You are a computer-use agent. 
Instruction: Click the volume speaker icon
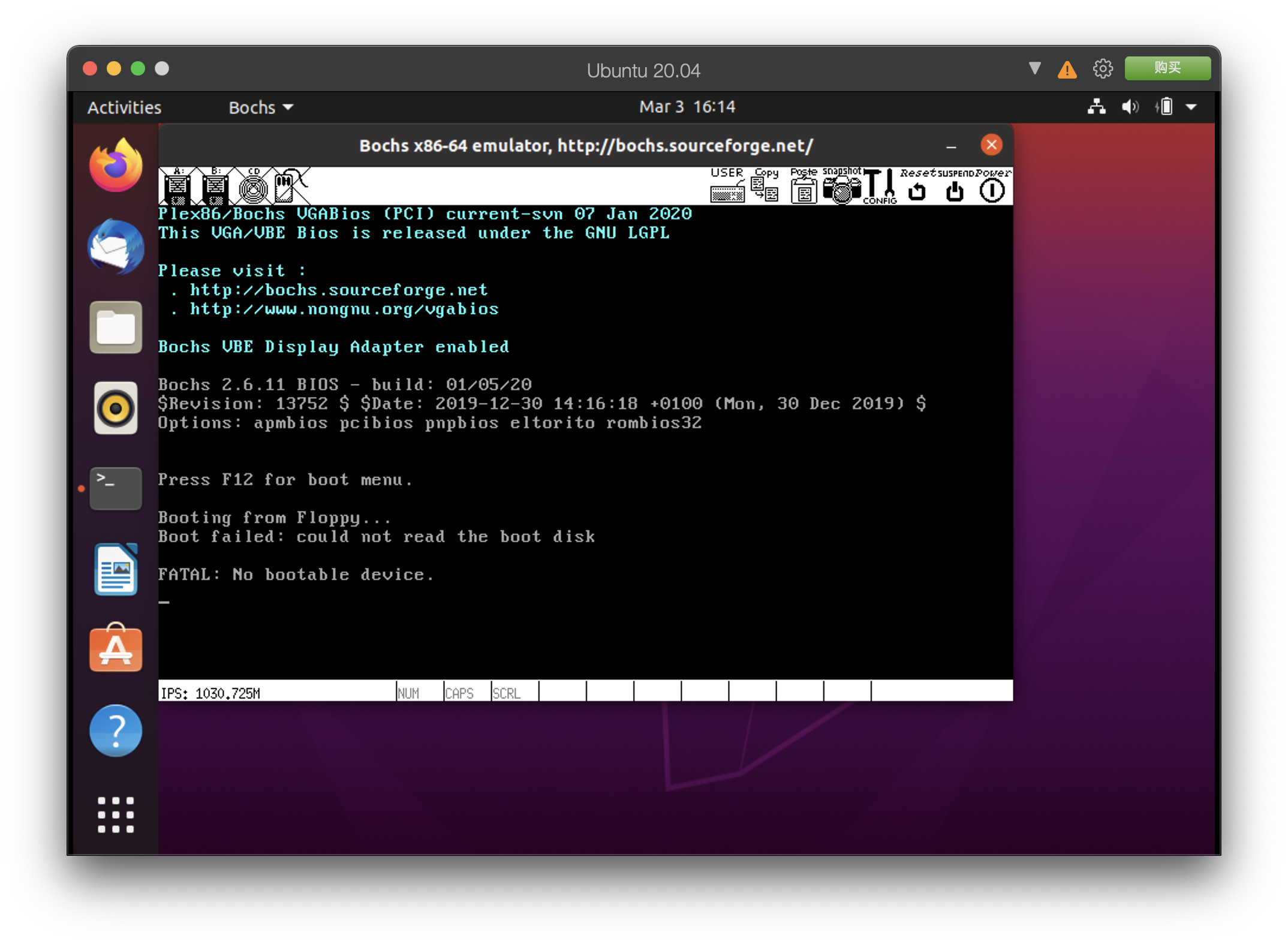[1130, 107]
